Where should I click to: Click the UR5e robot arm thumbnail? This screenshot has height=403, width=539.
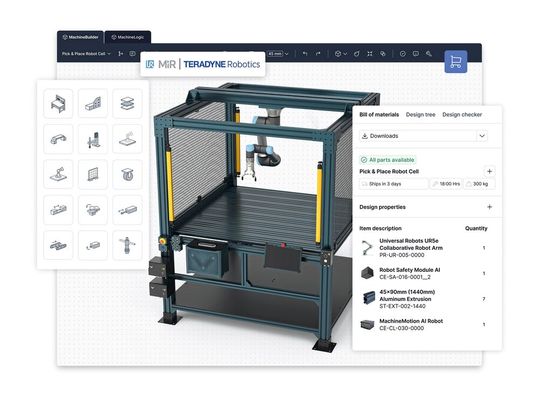click(x=367, y=248)
